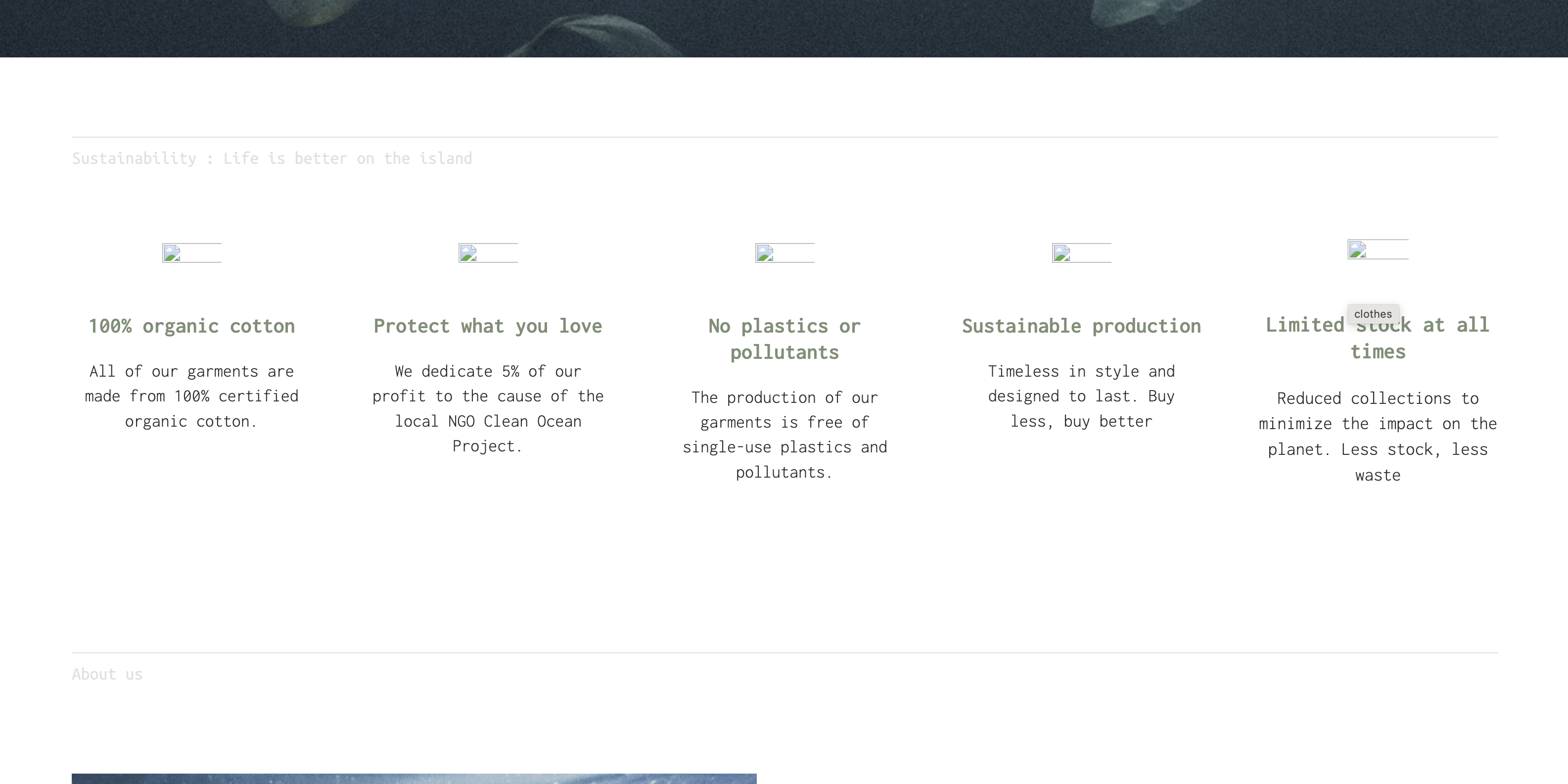Click the icon above Protect what you love
Viewport: 1568px width, 784px height.
pos(488,253)
